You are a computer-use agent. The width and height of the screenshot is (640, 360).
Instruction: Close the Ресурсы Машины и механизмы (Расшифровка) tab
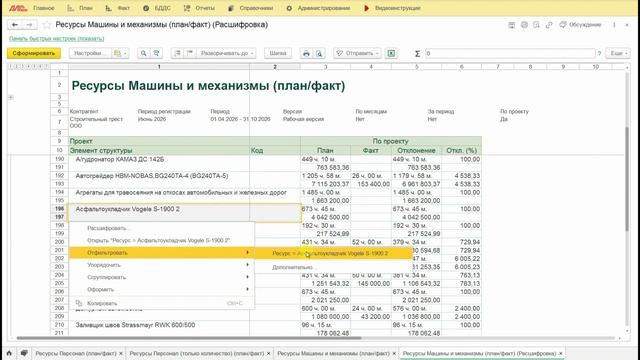click(x=561, y=353)
